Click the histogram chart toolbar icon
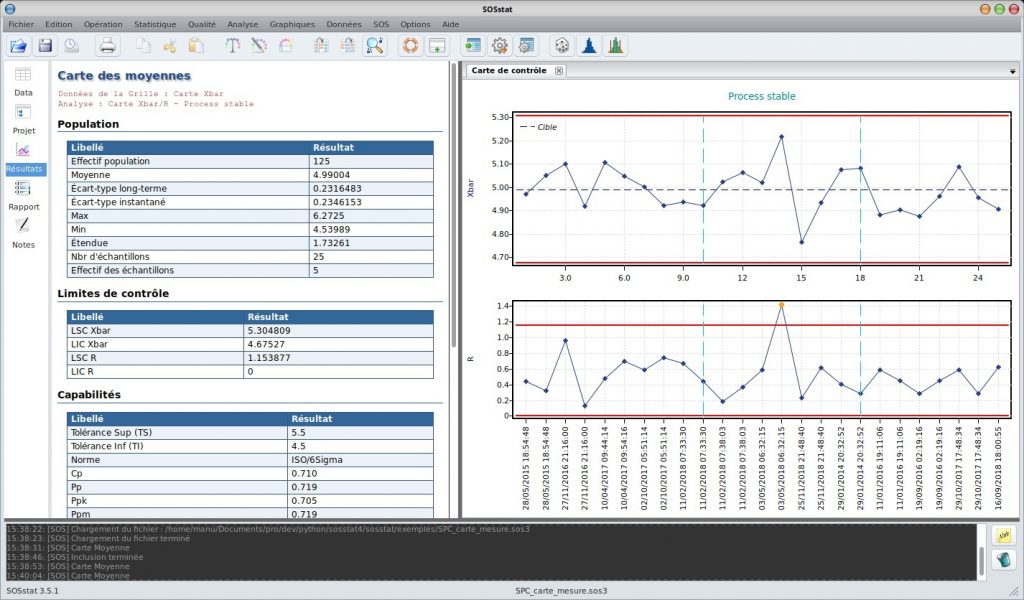 point(616,45)
